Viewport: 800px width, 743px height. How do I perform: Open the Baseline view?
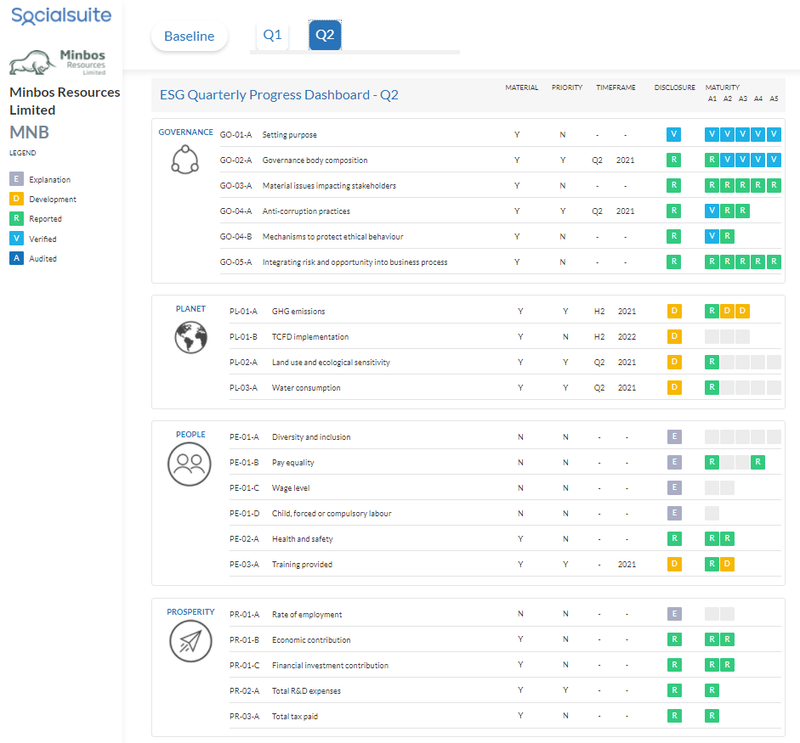tap(189, 36)
